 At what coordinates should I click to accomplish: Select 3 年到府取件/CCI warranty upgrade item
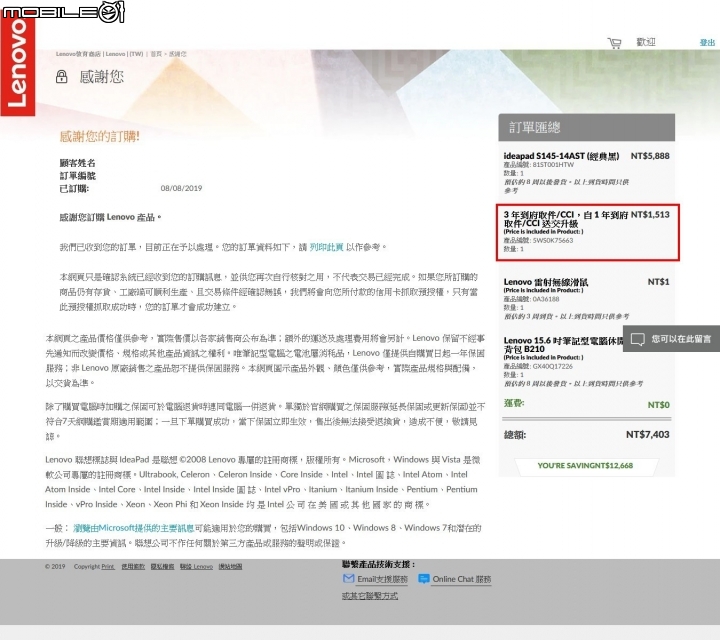(x=565, y=219)
